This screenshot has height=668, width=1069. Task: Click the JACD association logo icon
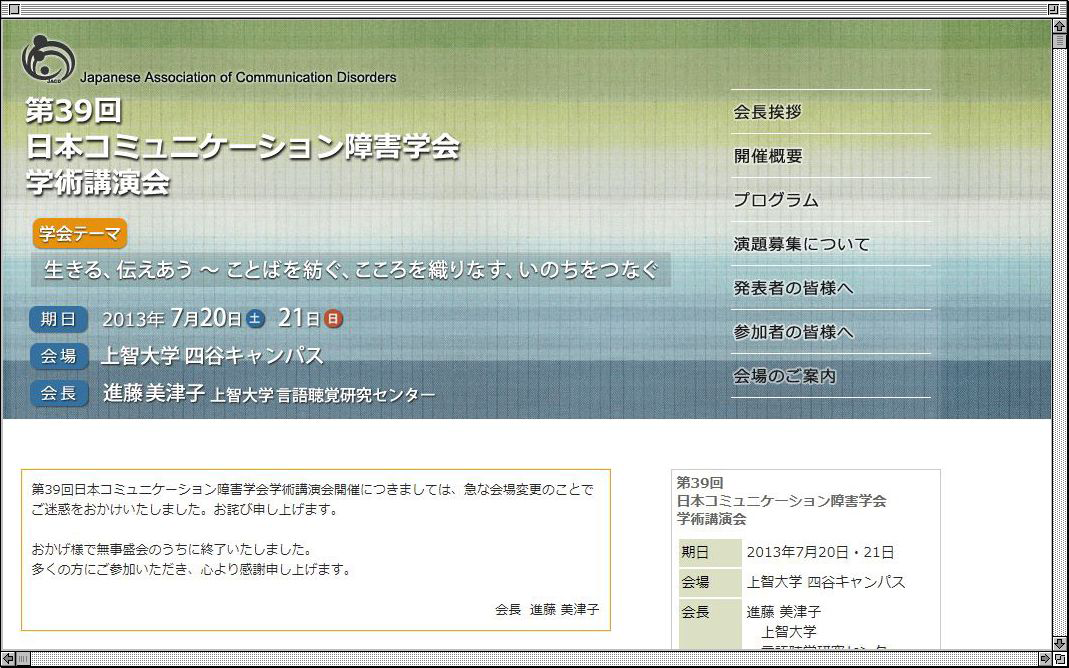tap(48, 58)
